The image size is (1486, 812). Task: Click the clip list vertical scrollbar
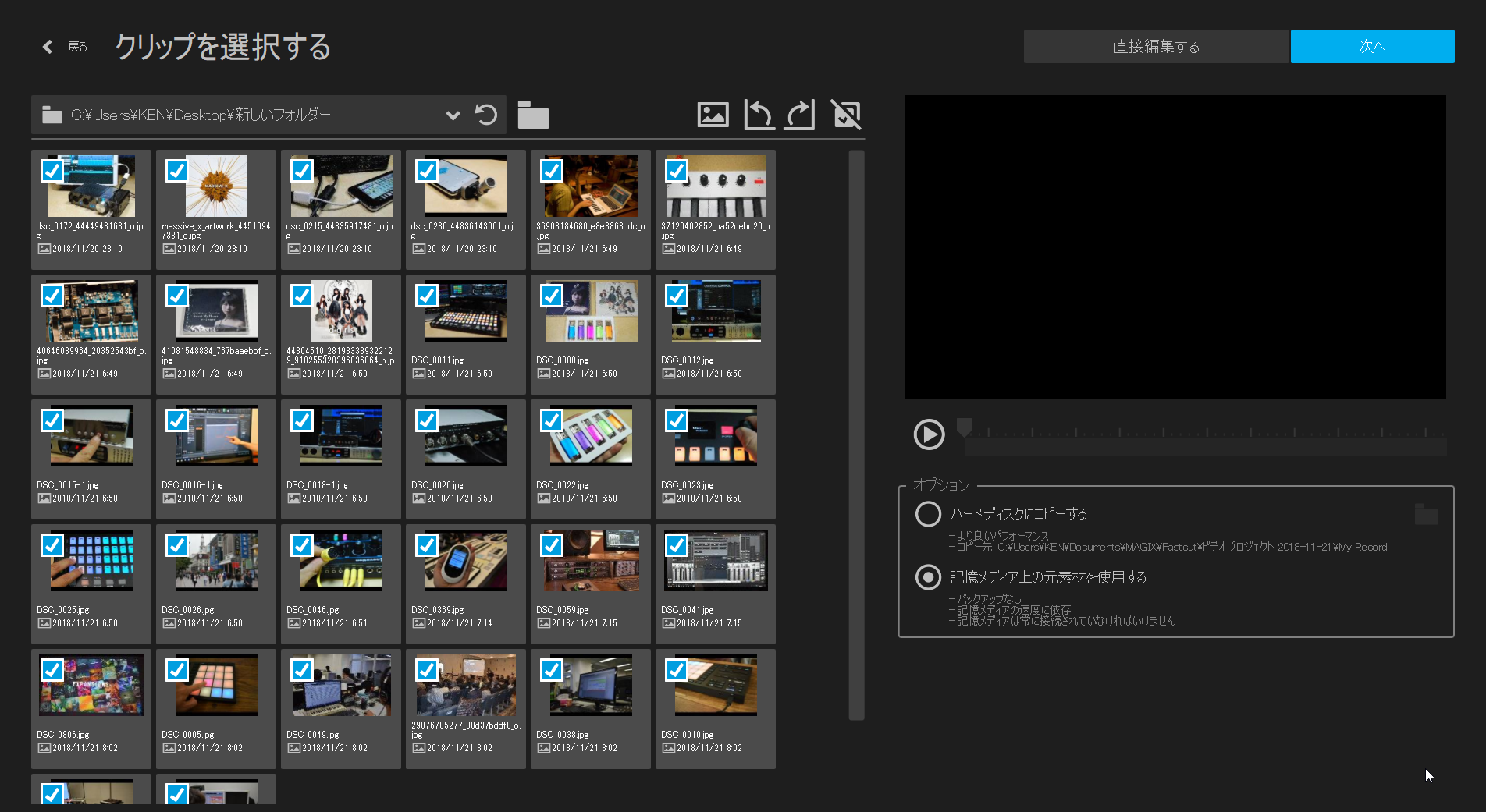tap(856, 435)
